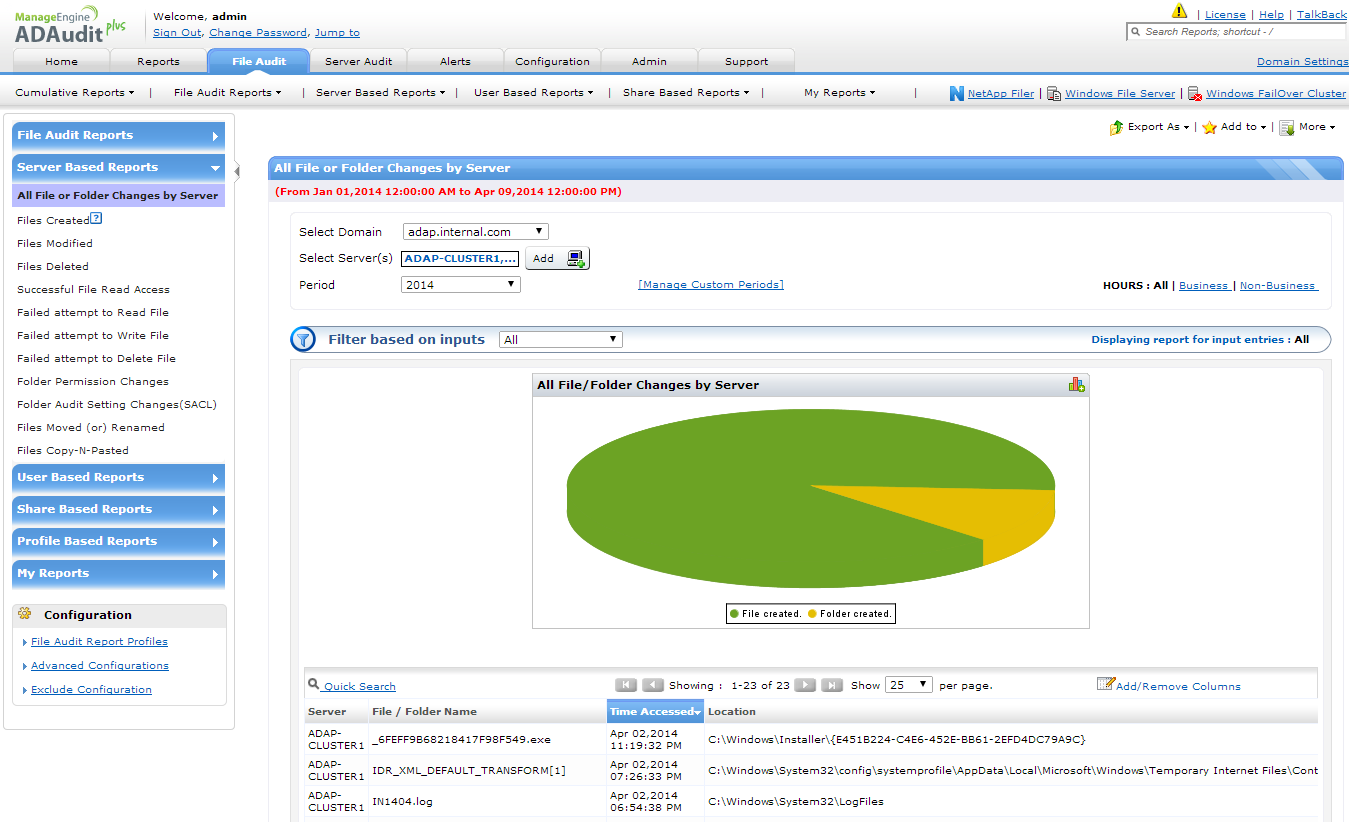Viewport: 1349px width, 822px height.
Task: Open the Period dropdown
Action: coord(461,285)
